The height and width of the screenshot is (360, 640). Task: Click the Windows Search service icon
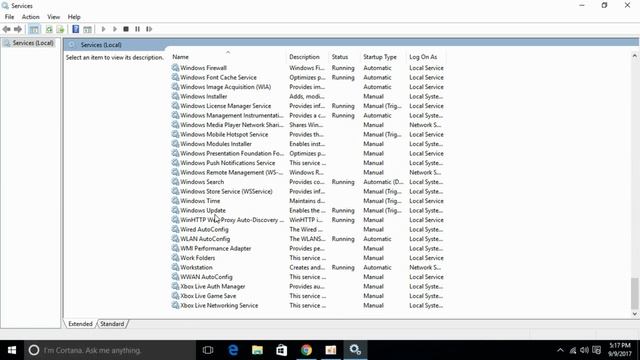175,182
